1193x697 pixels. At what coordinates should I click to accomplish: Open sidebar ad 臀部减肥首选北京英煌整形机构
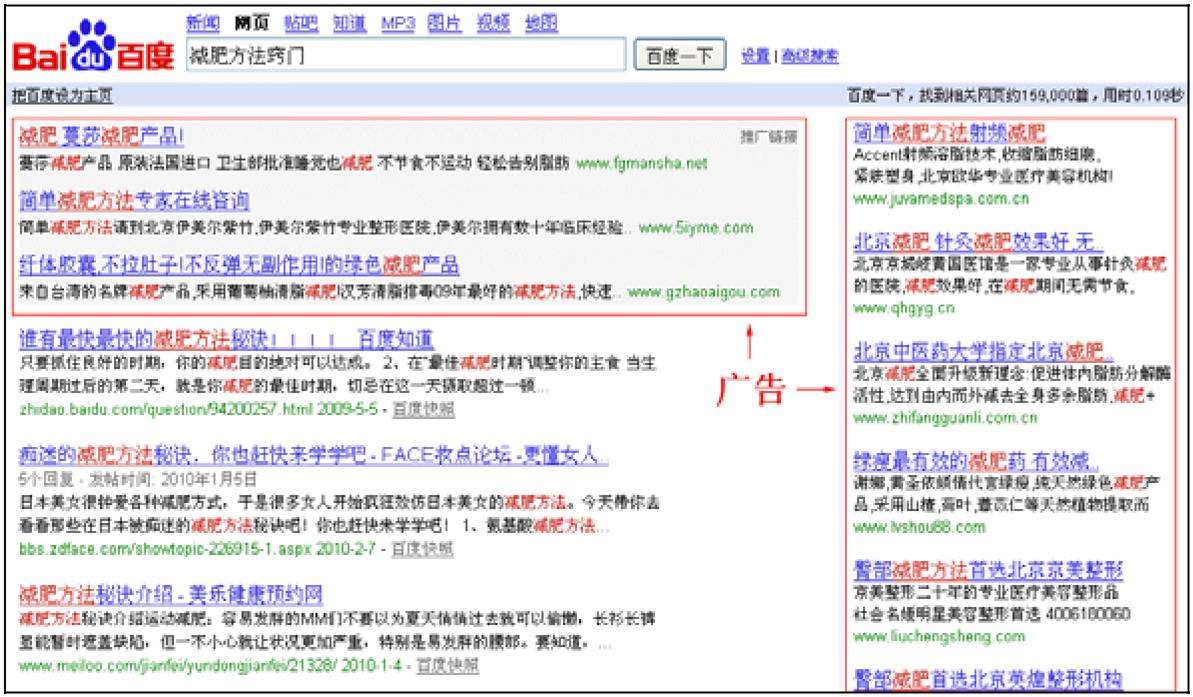coord(988,679)
